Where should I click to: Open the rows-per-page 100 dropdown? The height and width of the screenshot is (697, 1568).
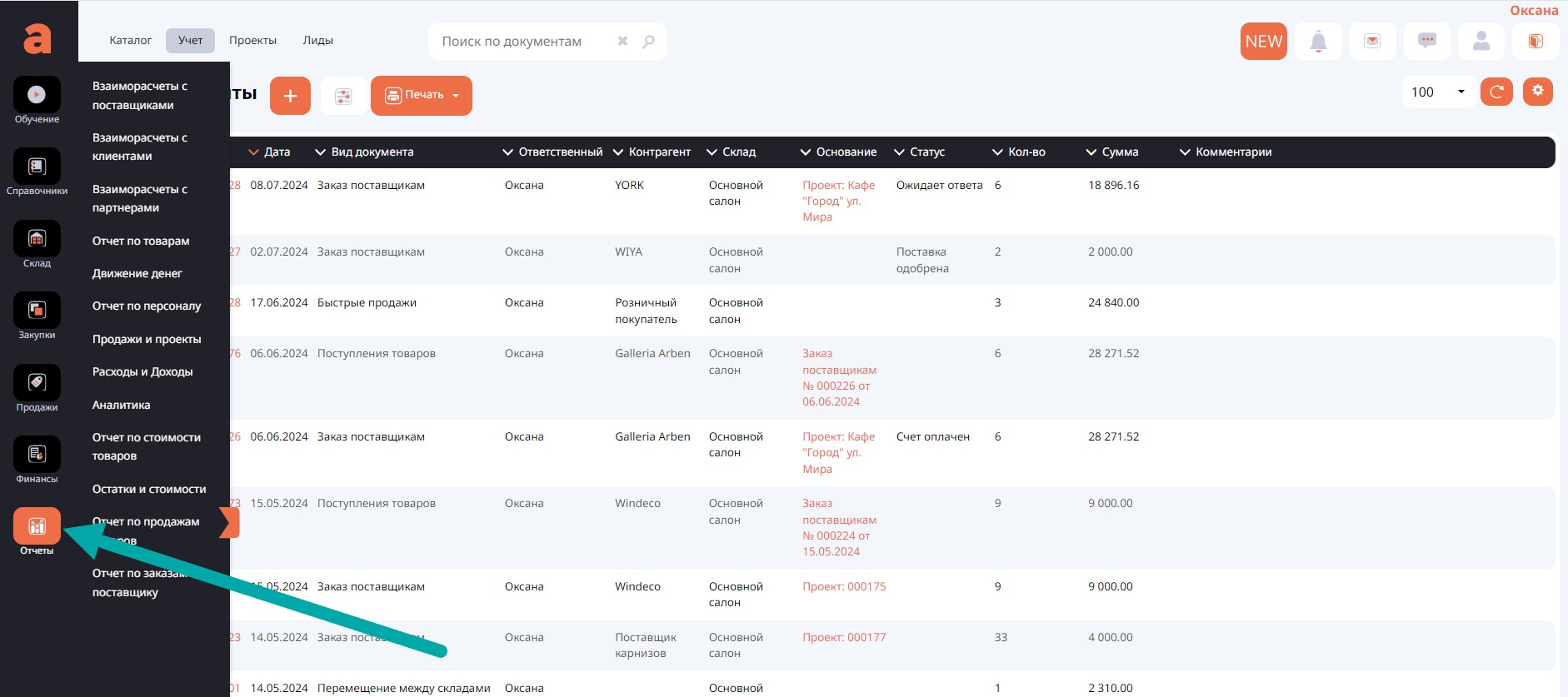click(1438, 92)
